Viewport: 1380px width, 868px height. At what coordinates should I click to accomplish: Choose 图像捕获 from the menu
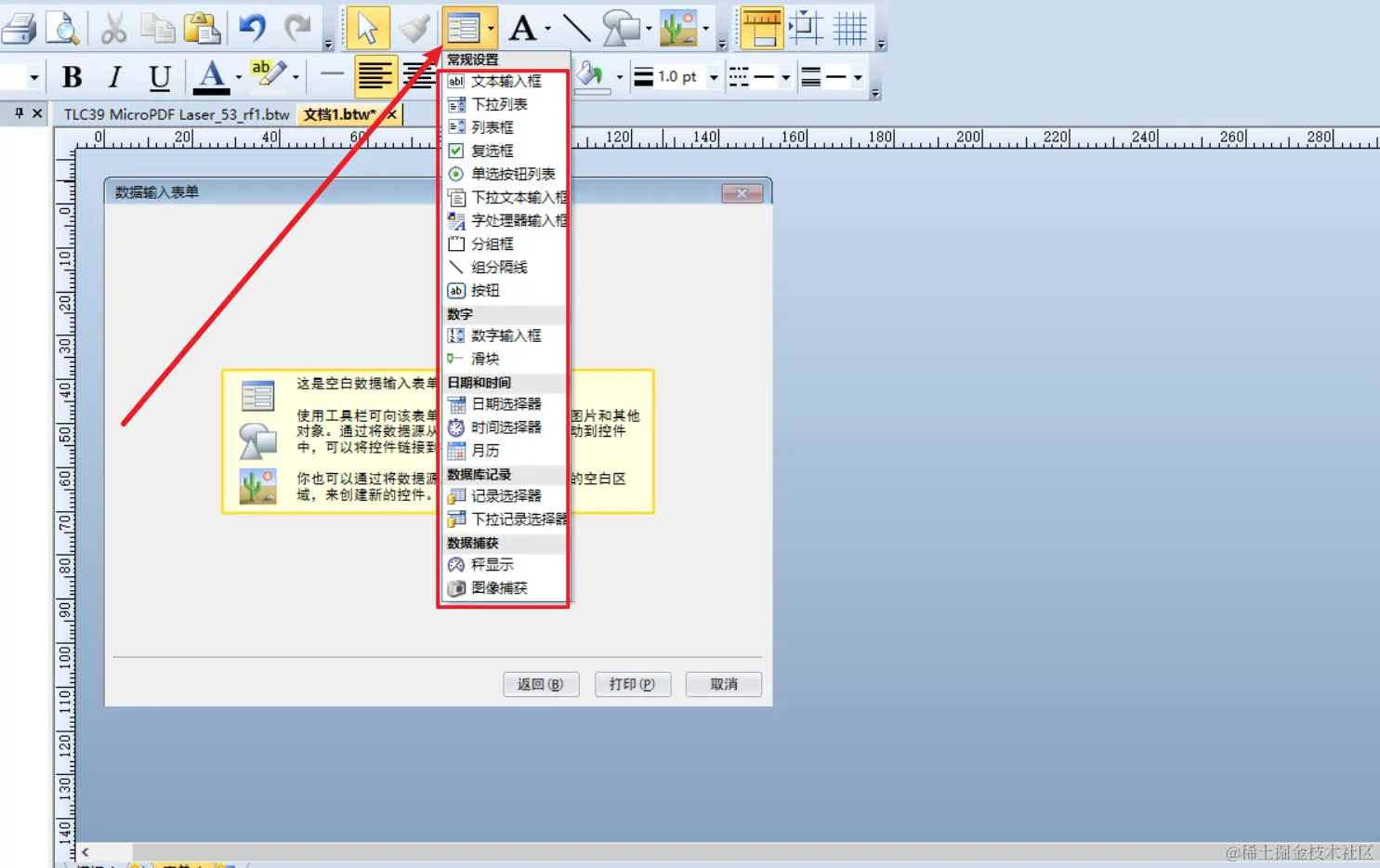(504, 588)
